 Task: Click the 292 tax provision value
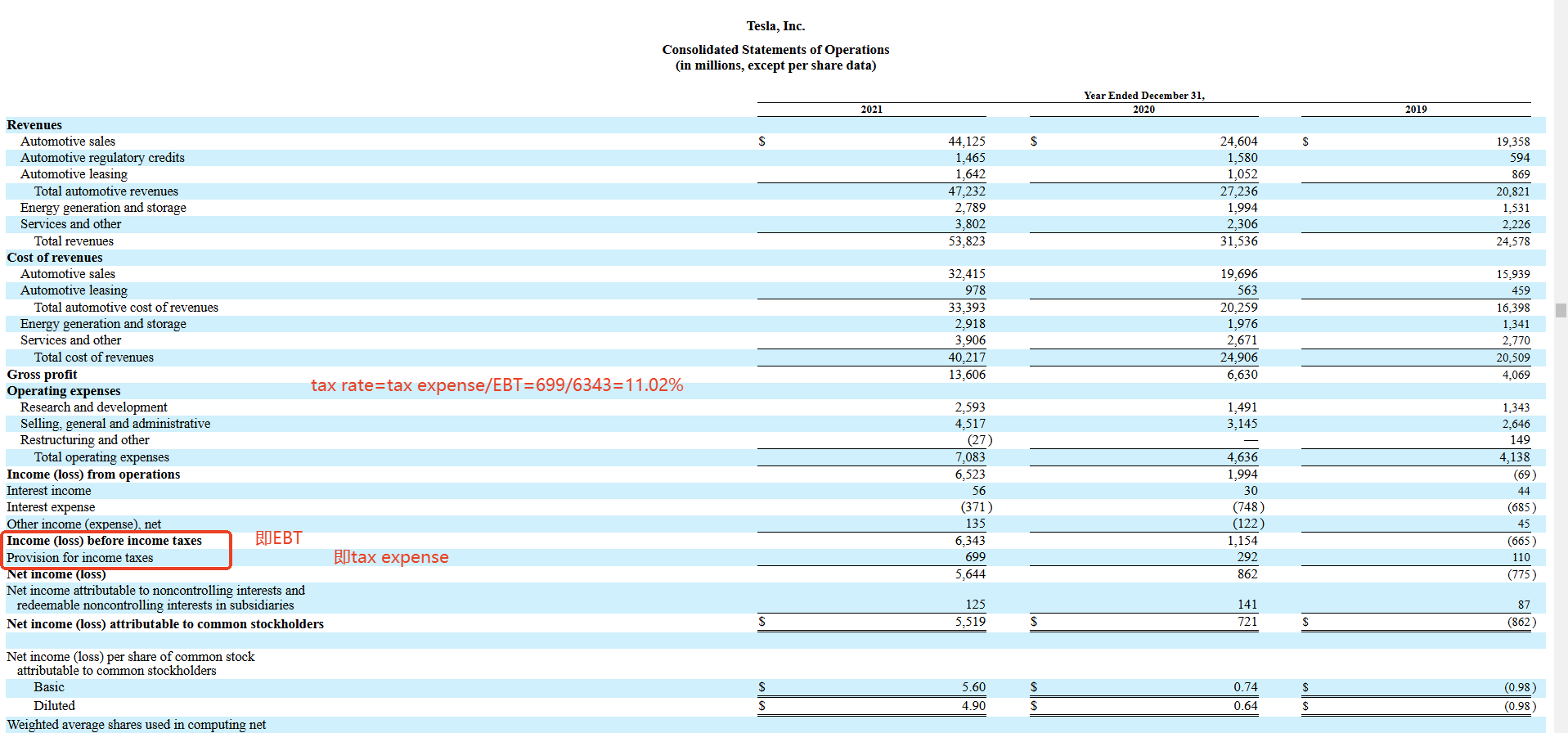(x=1248, y=557)
